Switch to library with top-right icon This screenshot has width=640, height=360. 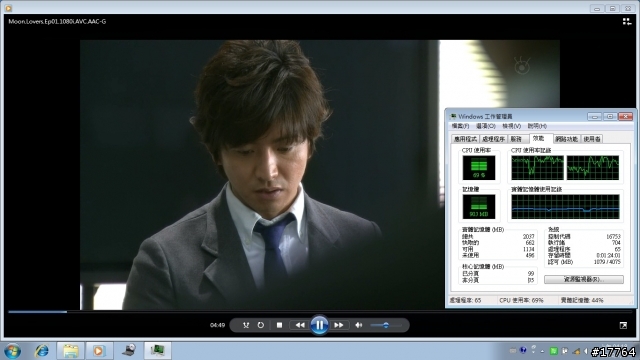pos(627,22)
